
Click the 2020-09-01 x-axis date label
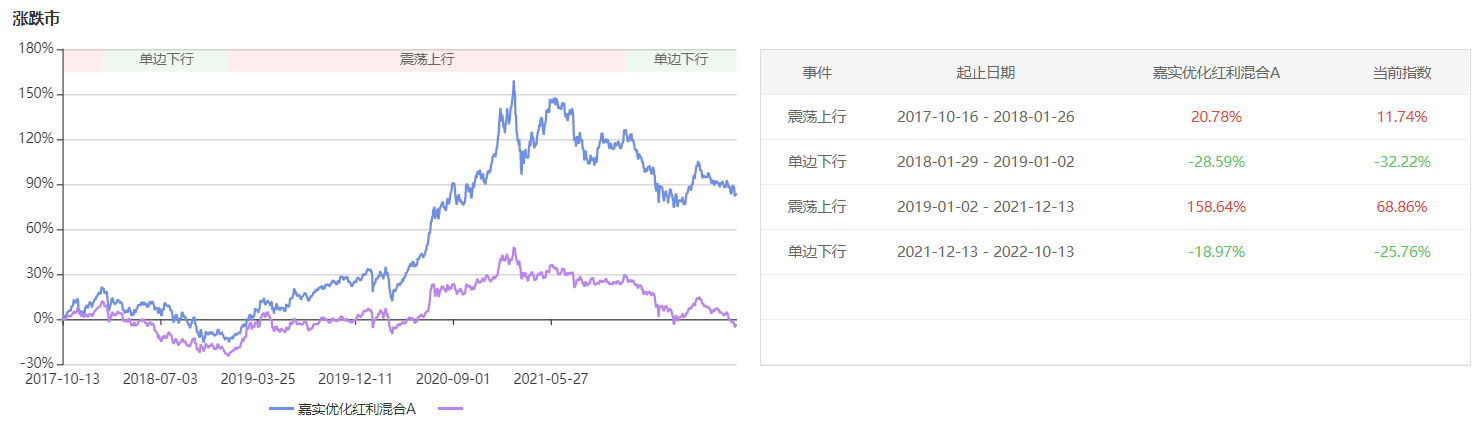(x=453, y=379)
